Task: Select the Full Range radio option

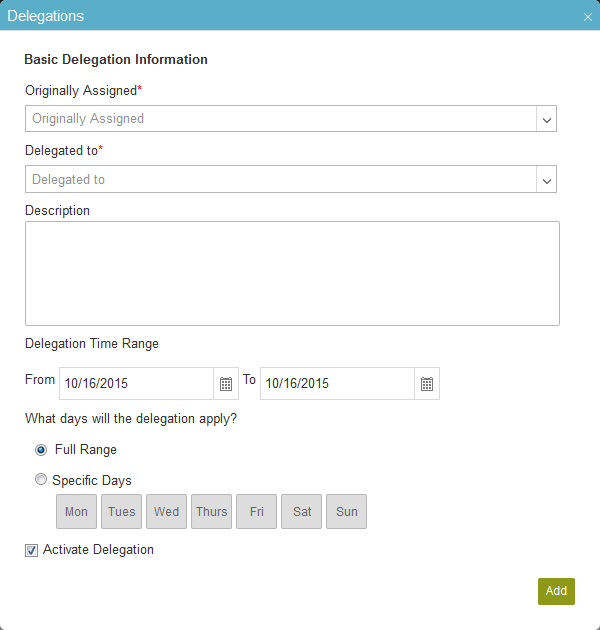Action: click(x=41, y=450)
